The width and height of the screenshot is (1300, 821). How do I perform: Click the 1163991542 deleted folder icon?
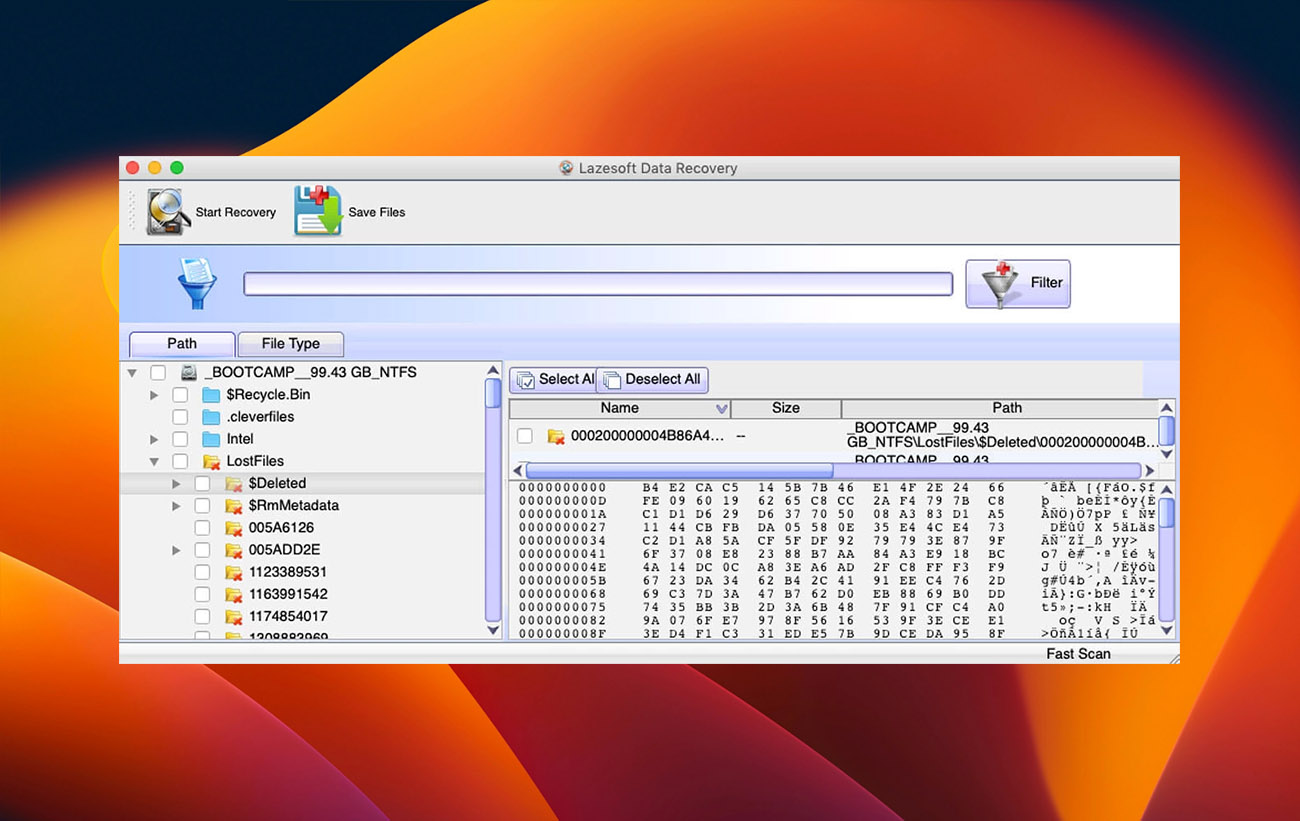pos(233,594)
